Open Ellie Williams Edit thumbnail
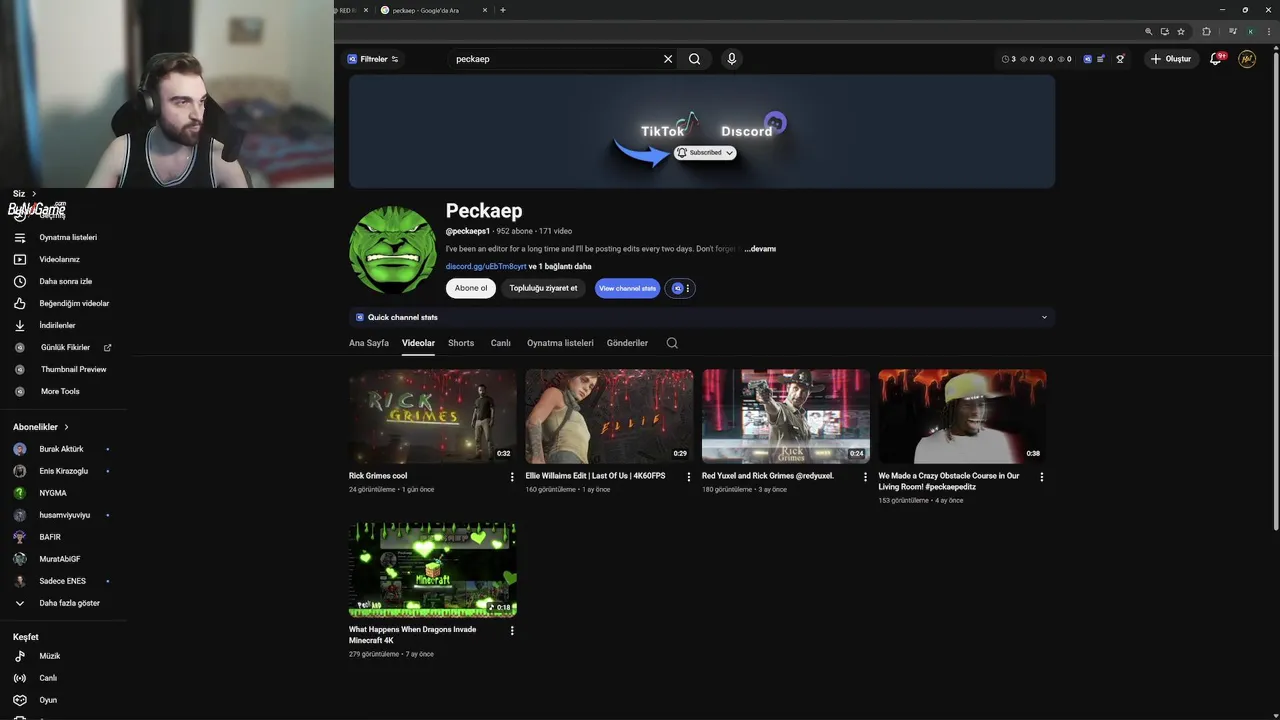1280x720 pixels. click(609, 416)
